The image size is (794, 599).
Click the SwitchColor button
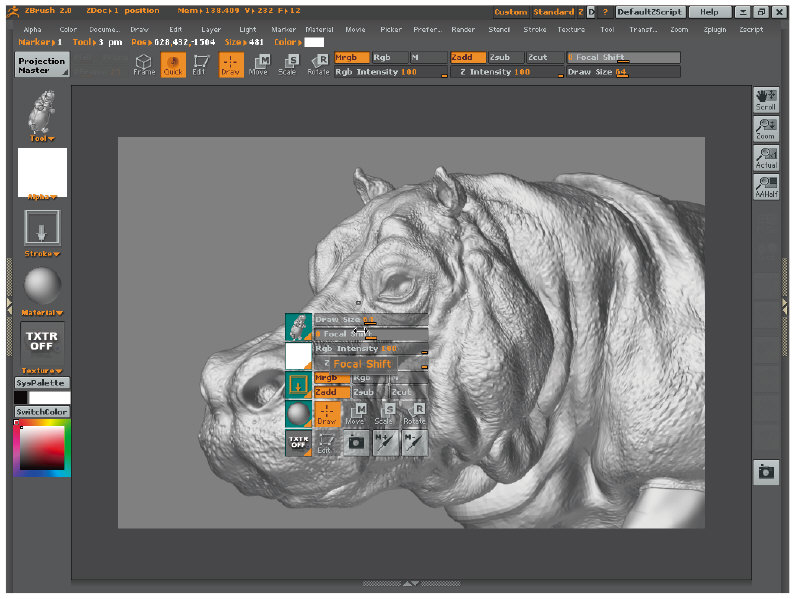(41, 411)
